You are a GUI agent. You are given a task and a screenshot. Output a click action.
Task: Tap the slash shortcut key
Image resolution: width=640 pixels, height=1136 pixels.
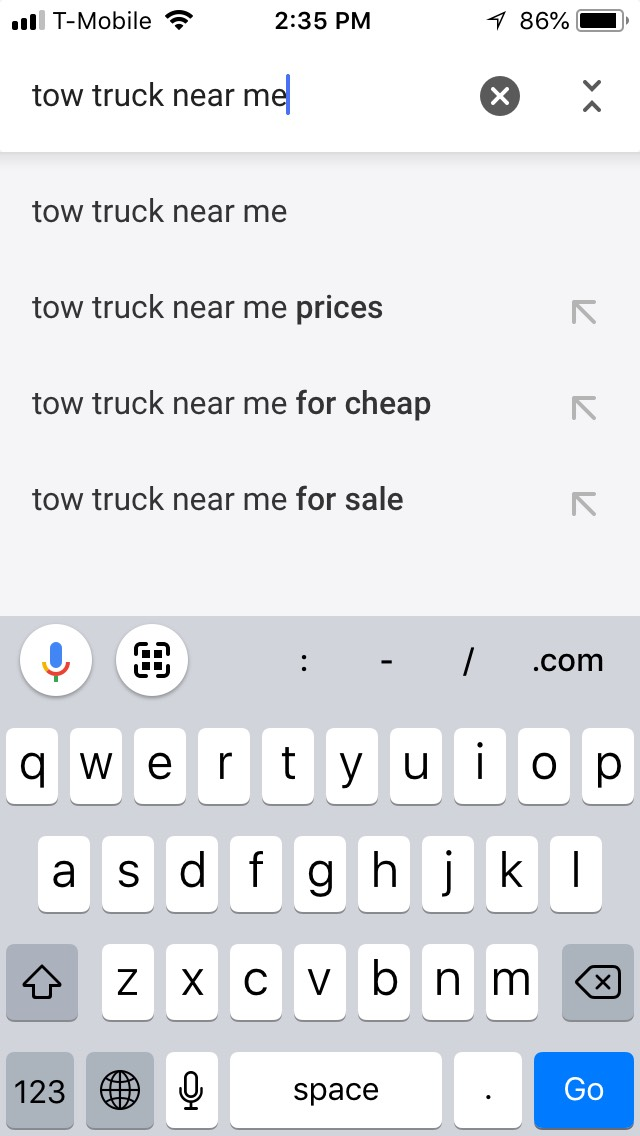[467, 660]
